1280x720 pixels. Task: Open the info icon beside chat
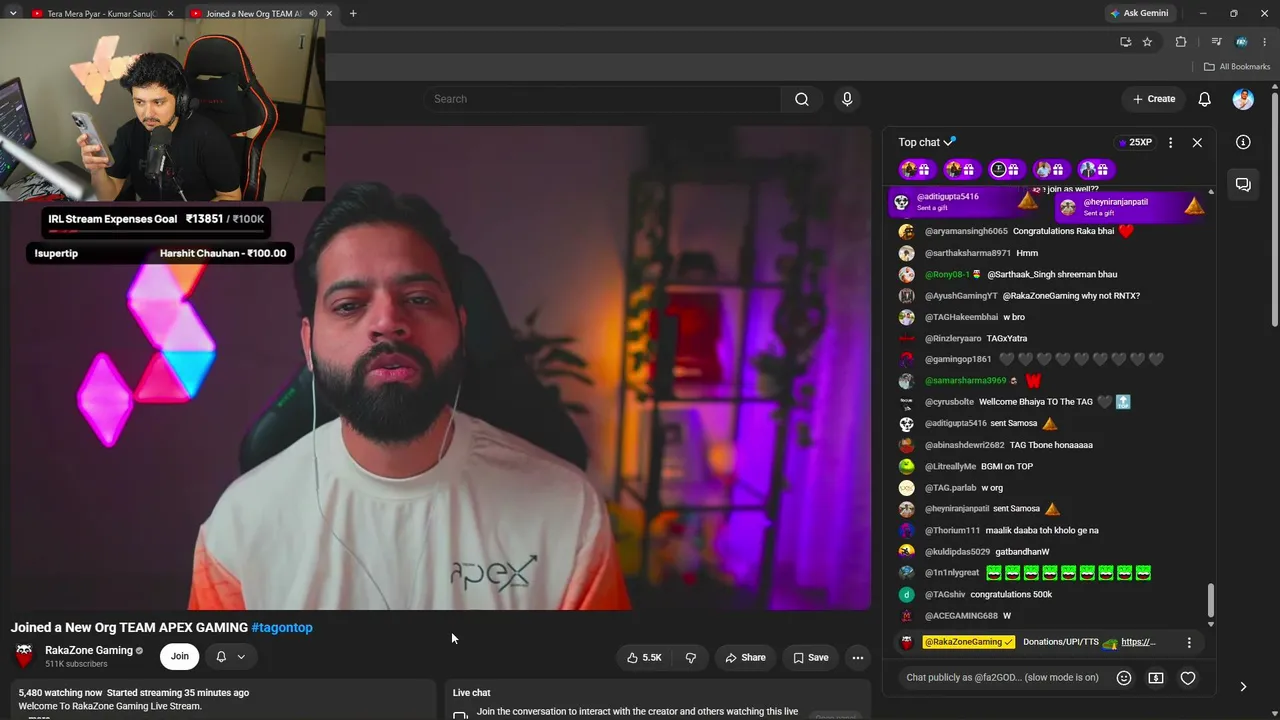pyautogui.click(x=1243, y=142)
